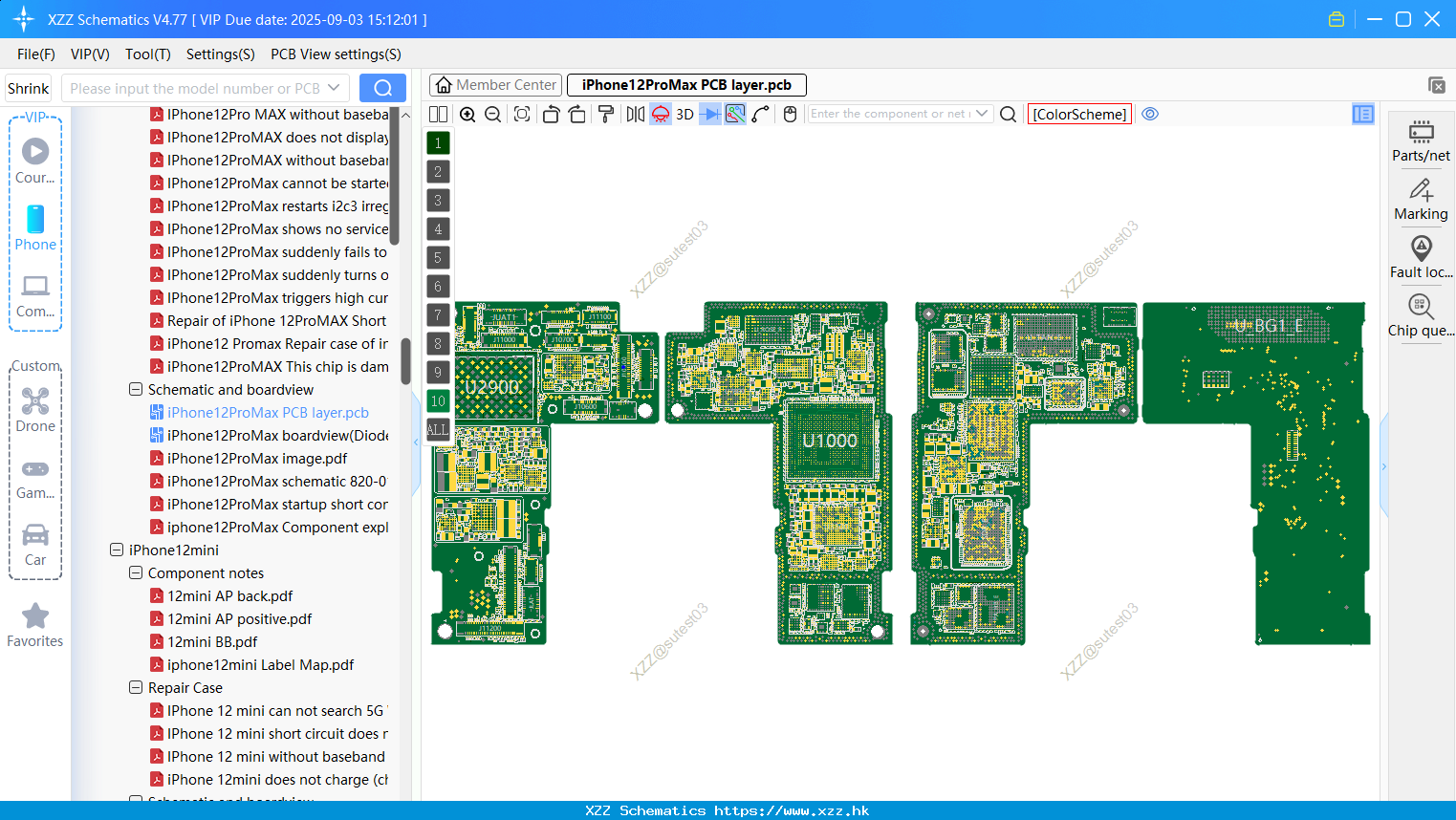1456x820 pixels.
Task: Zoom in on the PCB view
Action: 467,114
